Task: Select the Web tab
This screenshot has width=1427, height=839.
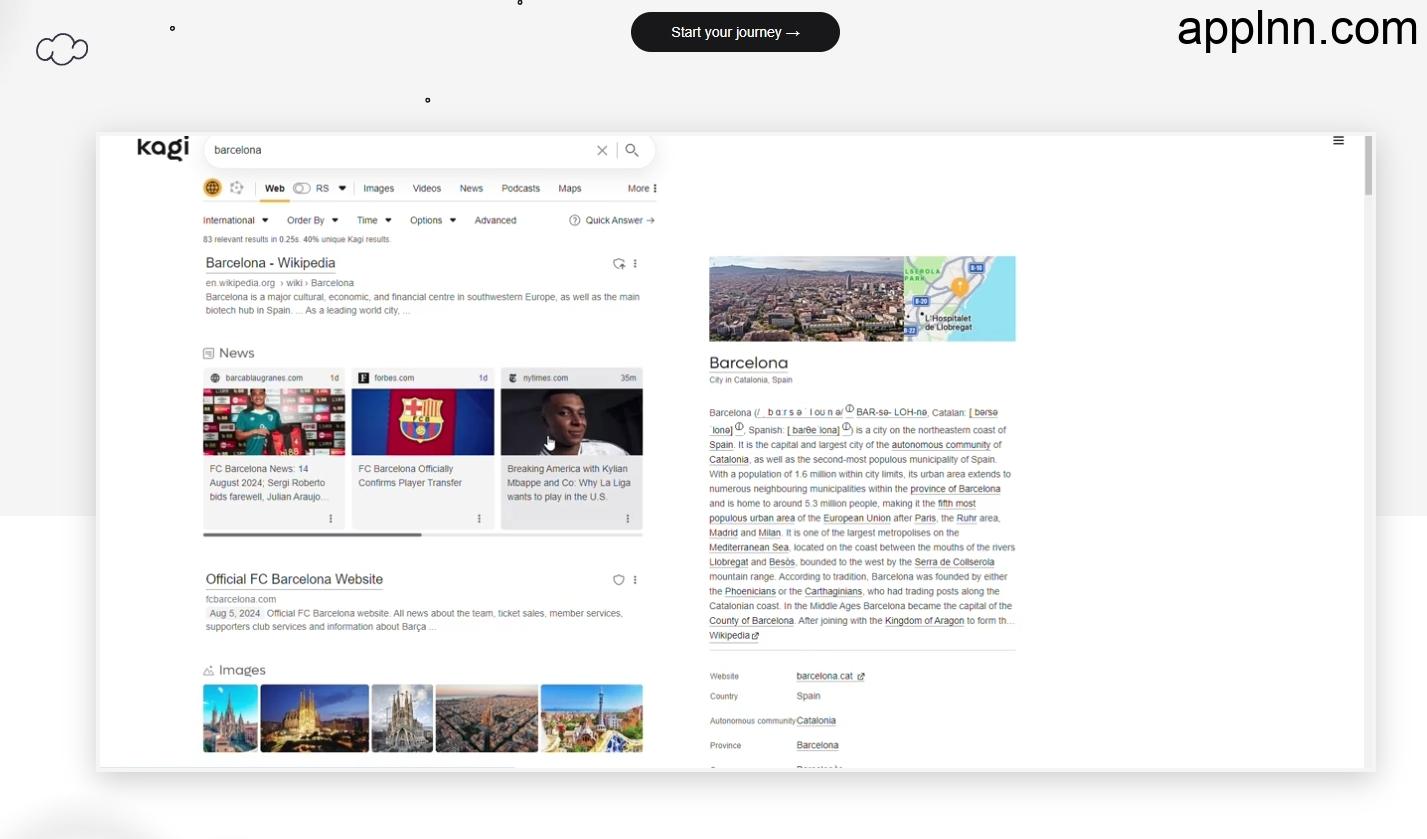Action: point(275,188)
